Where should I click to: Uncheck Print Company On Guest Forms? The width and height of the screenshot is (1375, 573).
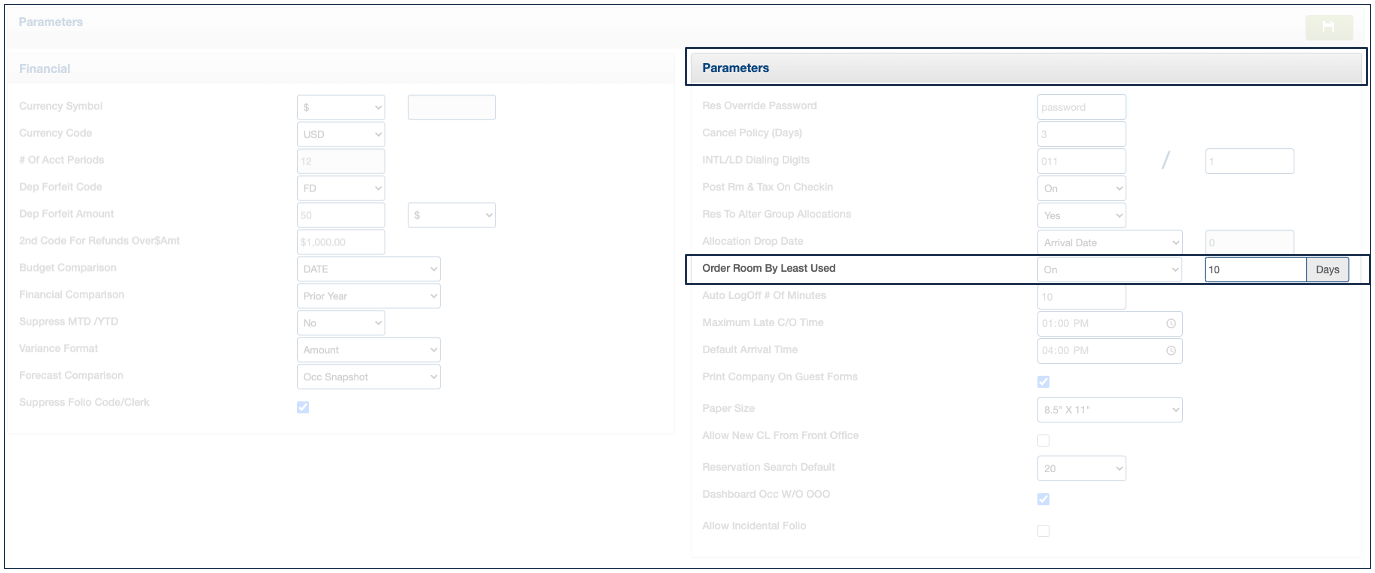[x=1043, y=382]
